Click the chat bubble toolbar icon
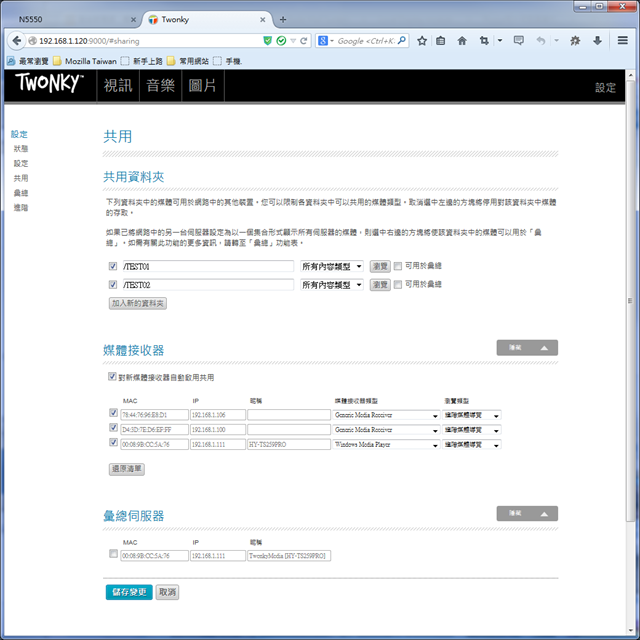Viewport: 640px width, 640px height. [518, 40]
